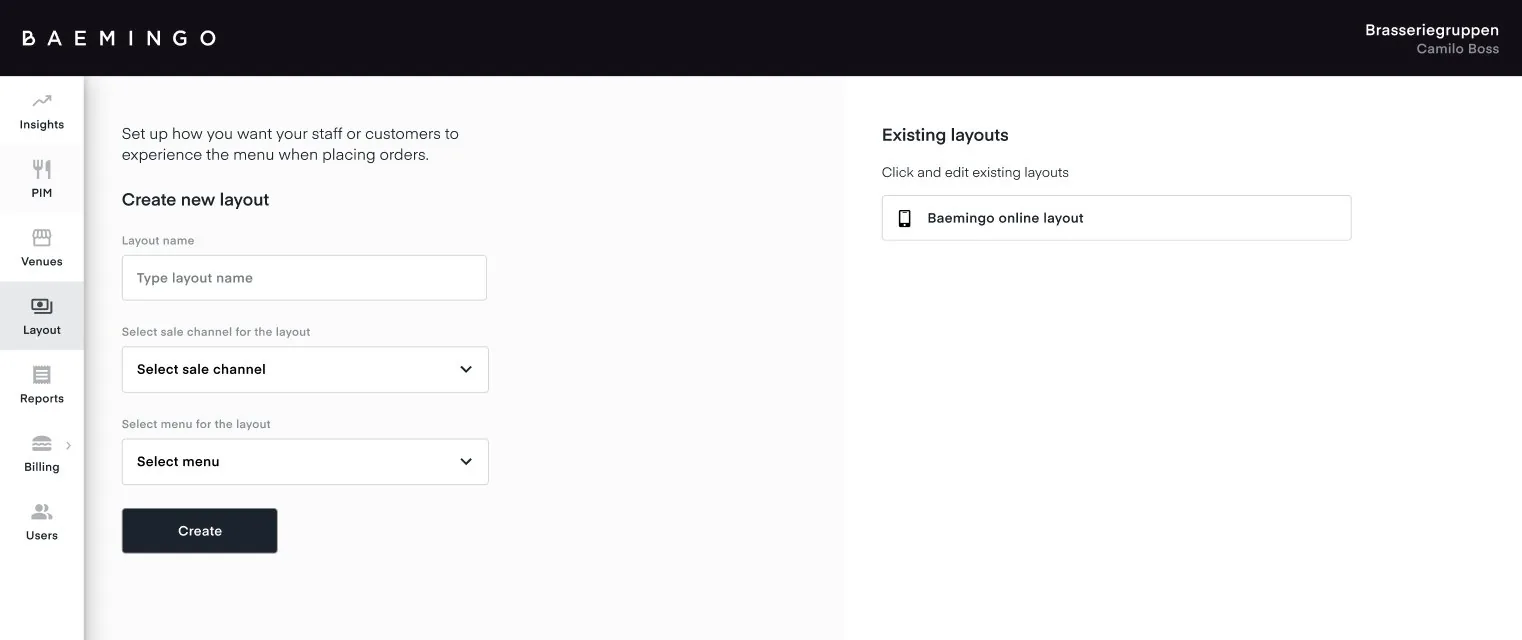Screen dimensions: 1522x640
Task: Click the arrow on sale channel dropdown
Action: (466, 370)
